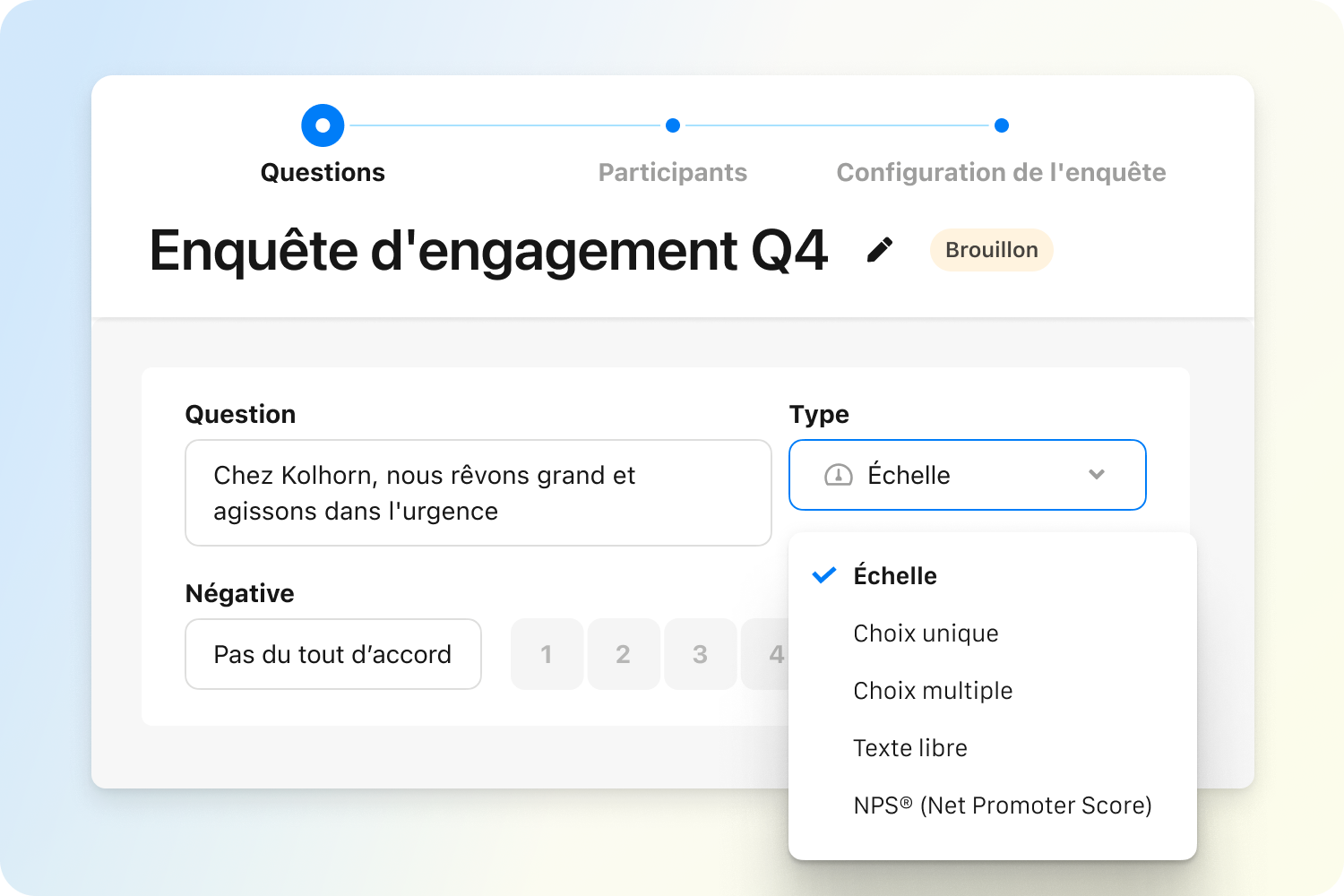Click the Configuration de l'enquête step dot

(1002, 125)
